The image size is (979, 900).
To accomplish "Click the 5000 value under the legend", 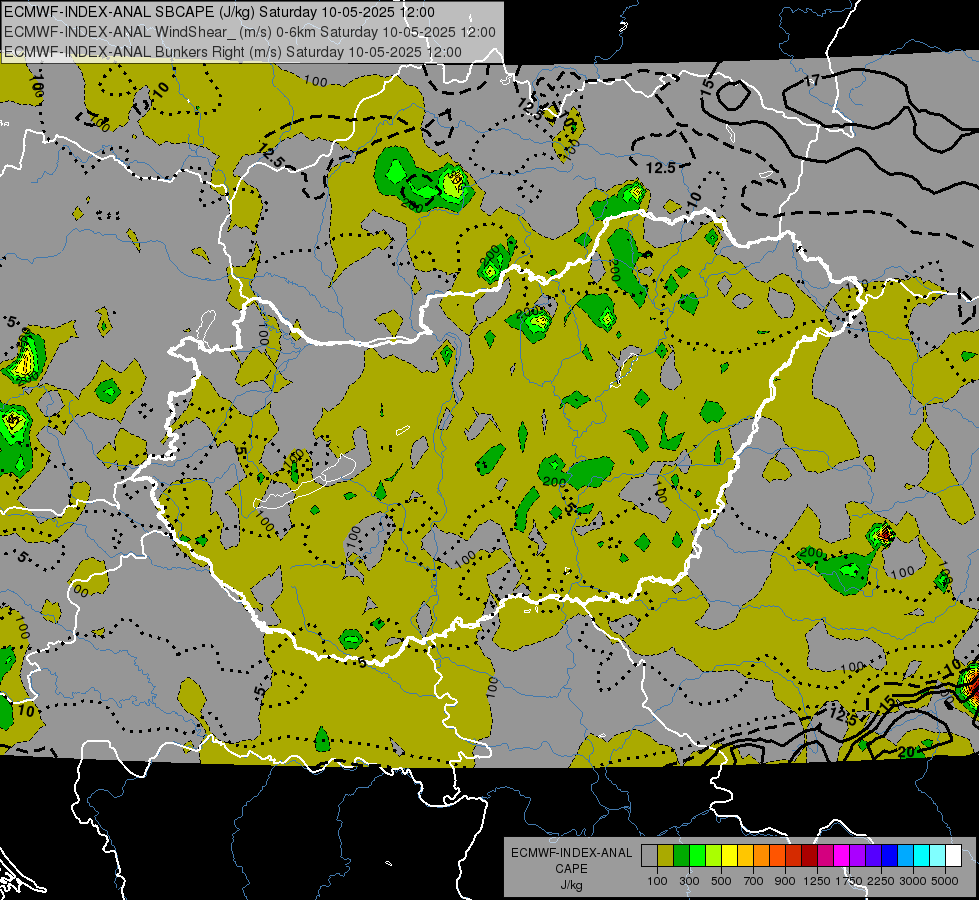I will (x=944, y=881).
